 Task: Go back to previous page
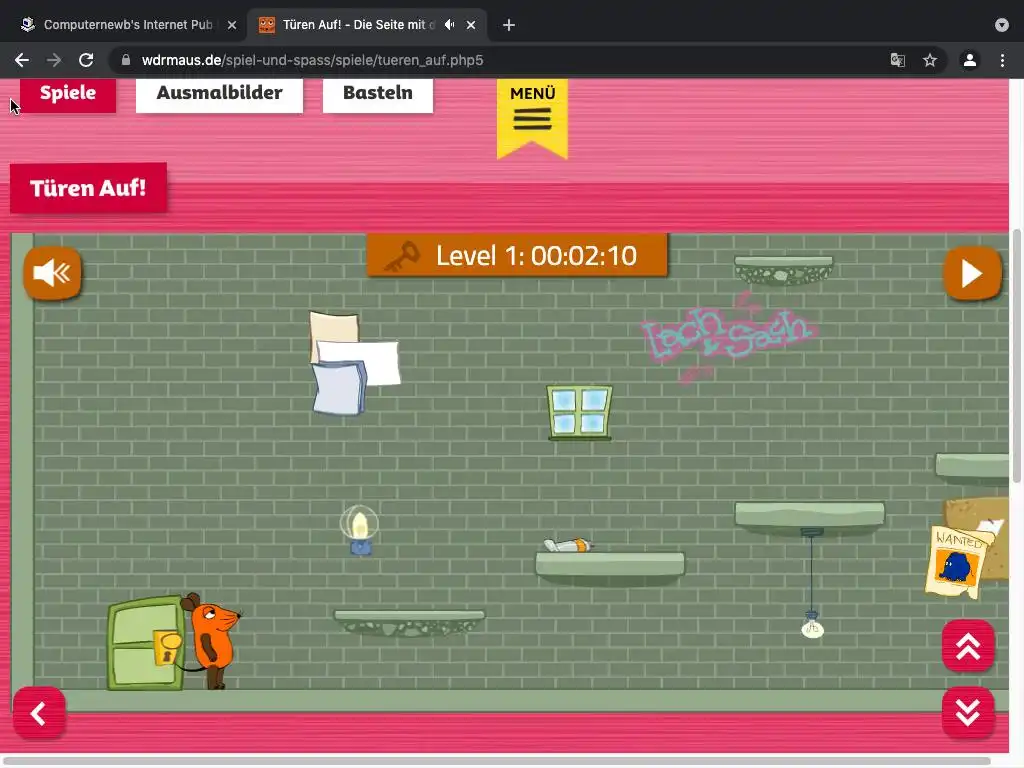(22, 60)
